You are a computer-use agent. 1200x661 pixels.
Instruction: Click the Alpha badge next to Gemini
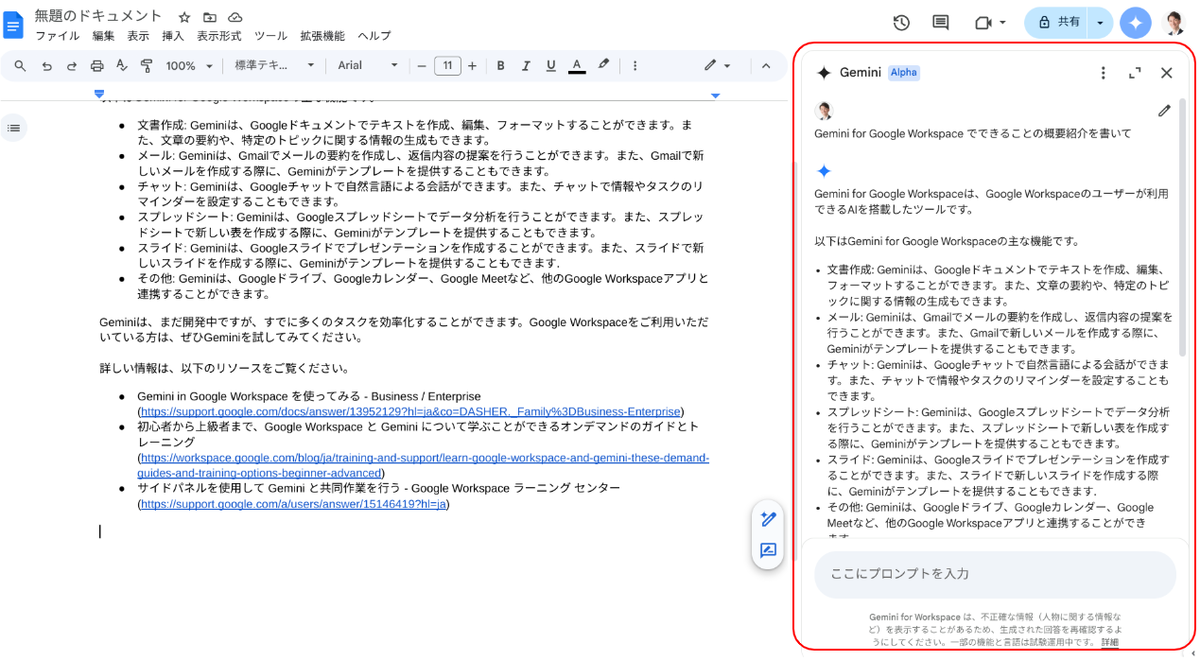click(904, 73)
